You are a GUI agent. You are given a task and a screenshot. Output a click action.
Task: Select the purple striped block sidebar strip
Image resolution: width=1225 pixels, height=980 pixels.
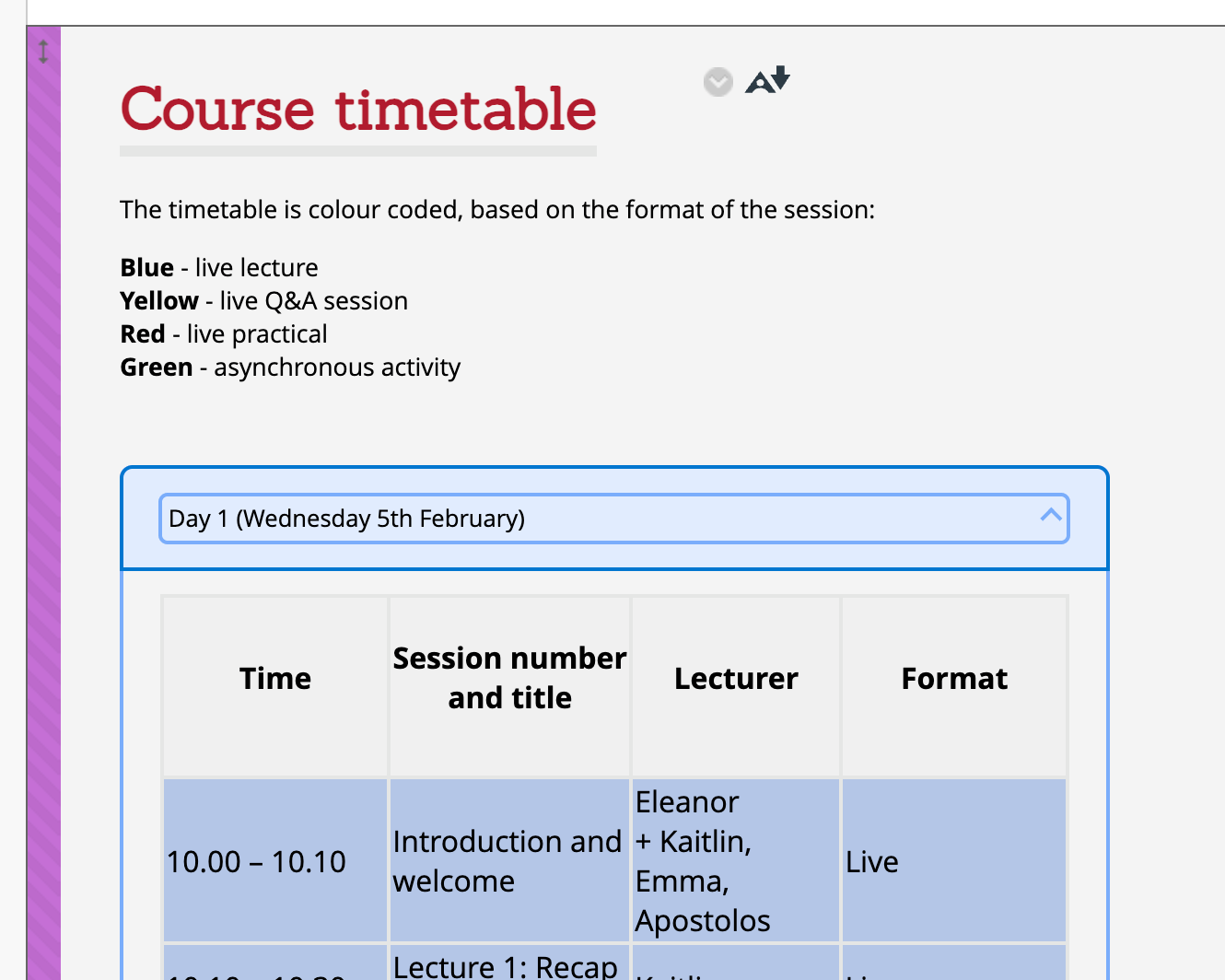point(43,503)
